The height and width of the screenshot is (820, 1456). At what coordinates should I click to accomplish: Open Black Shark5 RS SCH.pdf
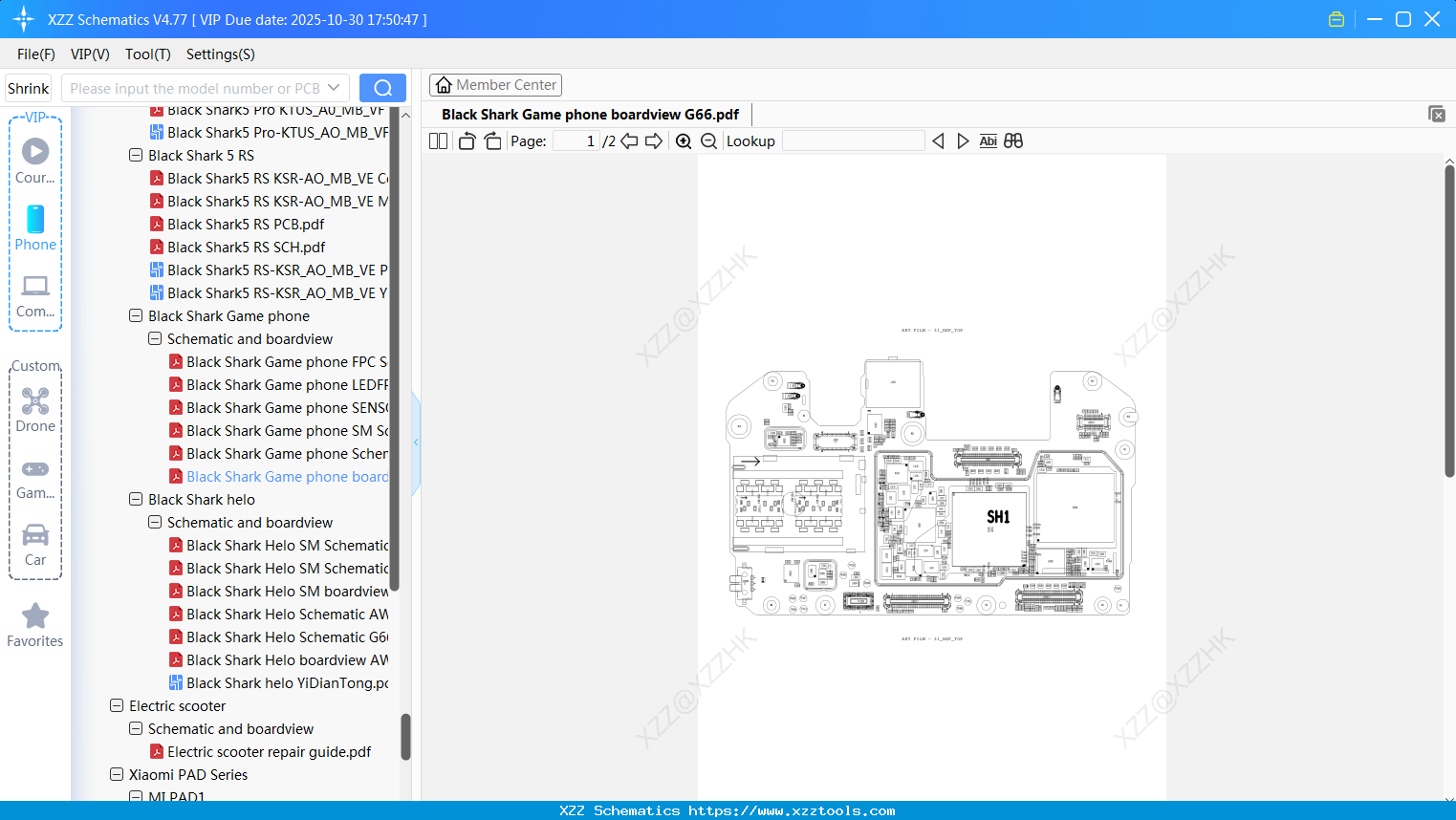point(246,248)
